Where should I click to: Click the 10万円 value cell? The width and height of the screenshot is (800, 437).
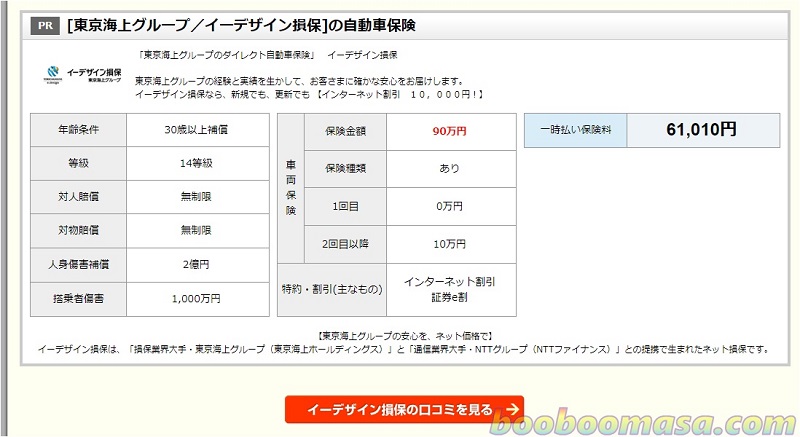pyautogui.click(x=451, y=244)
